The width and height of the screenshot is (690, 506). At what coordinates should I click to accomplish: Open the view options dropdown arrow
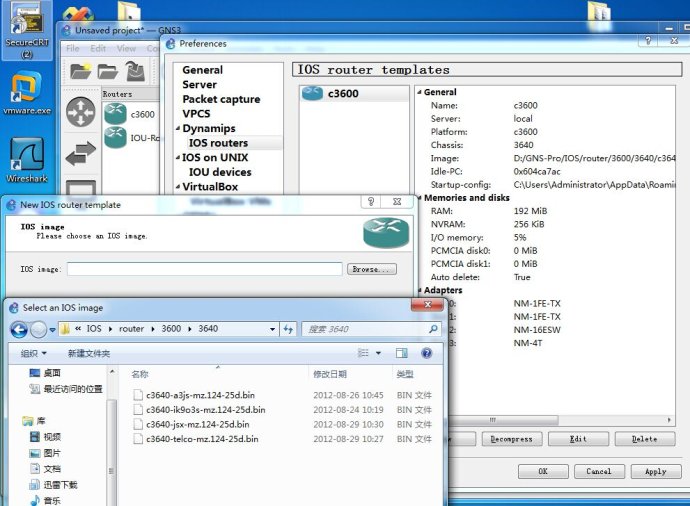[x=378, y=353]
